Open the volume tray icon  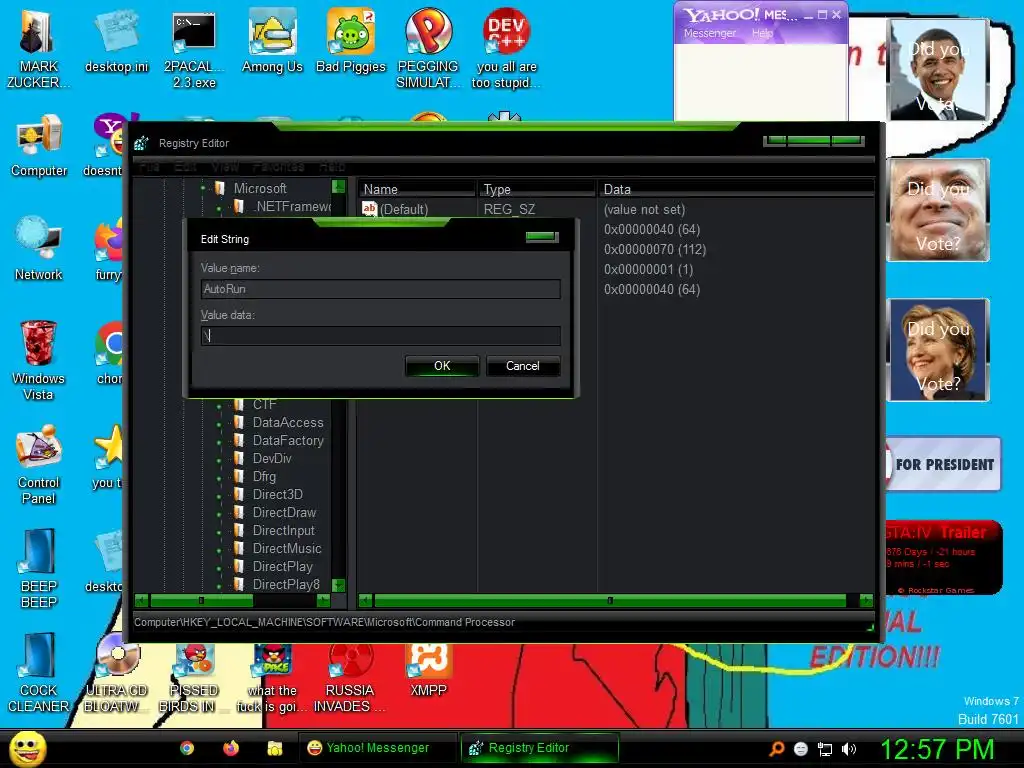pyautogui.click(x=849, y=748)
